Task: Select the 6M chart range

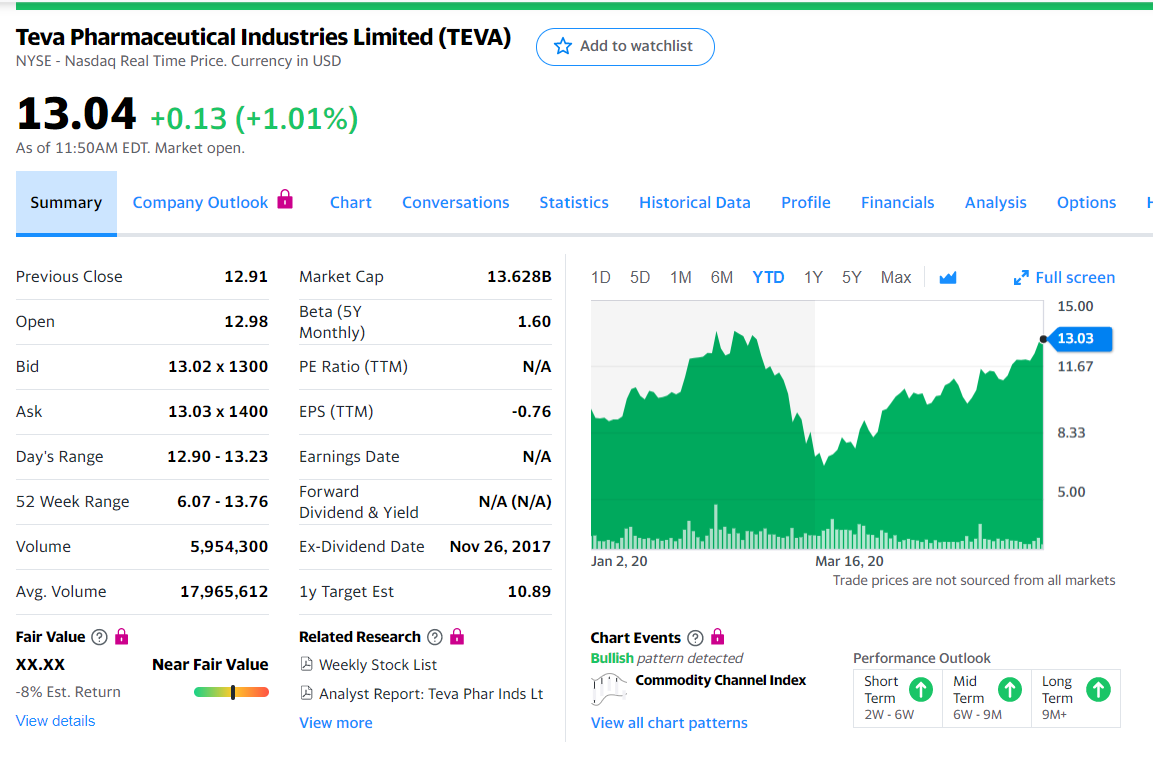Action: pyautogui.click(x=722, y=277)
